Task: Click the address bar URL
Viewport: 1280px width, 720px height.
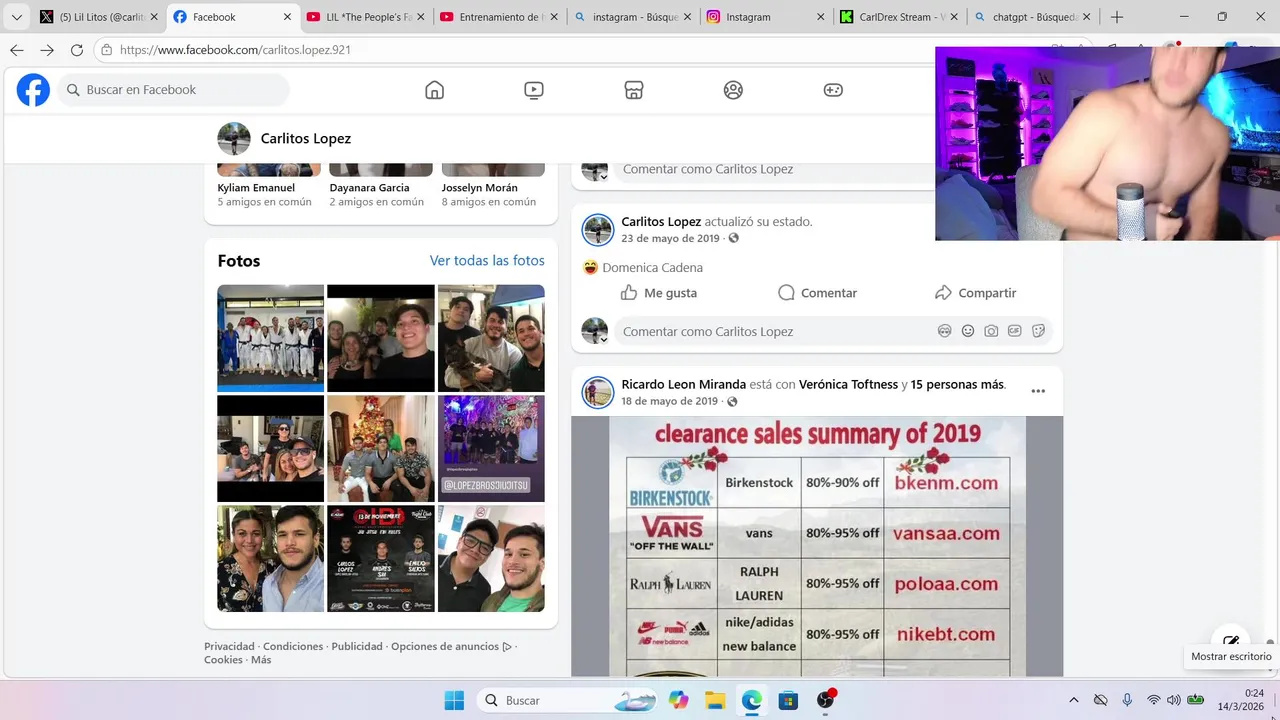Action: [x=235, y=50]
